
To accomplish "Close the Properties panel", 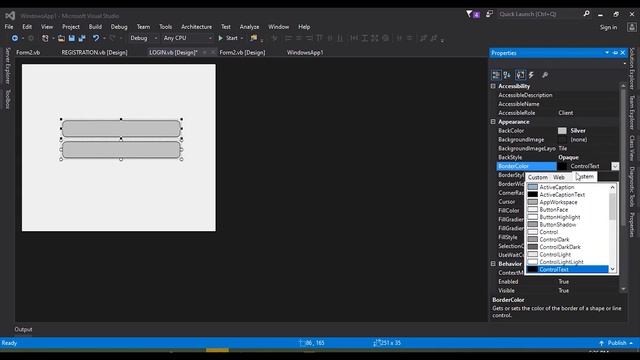I will pyautogui.click(x=623, y=53).
